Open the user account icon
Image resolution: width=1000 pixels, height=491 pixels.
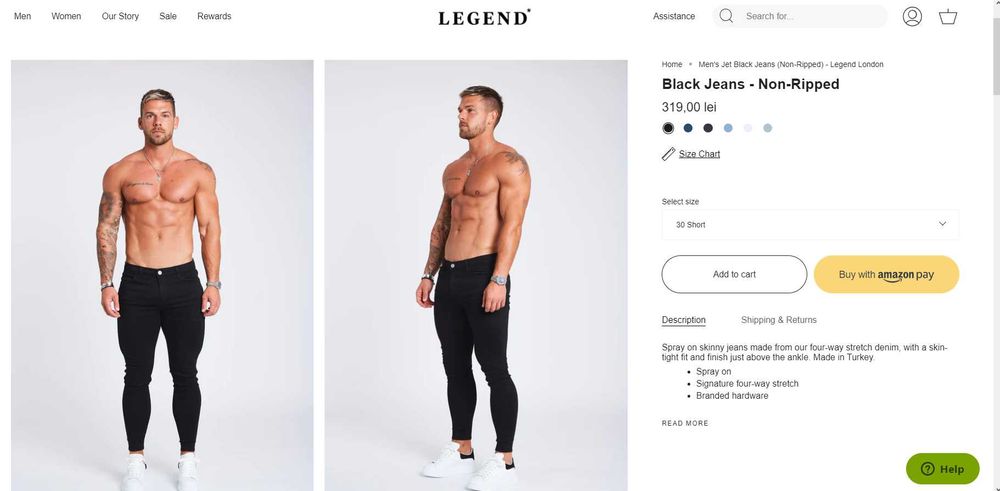pos(911,16)
